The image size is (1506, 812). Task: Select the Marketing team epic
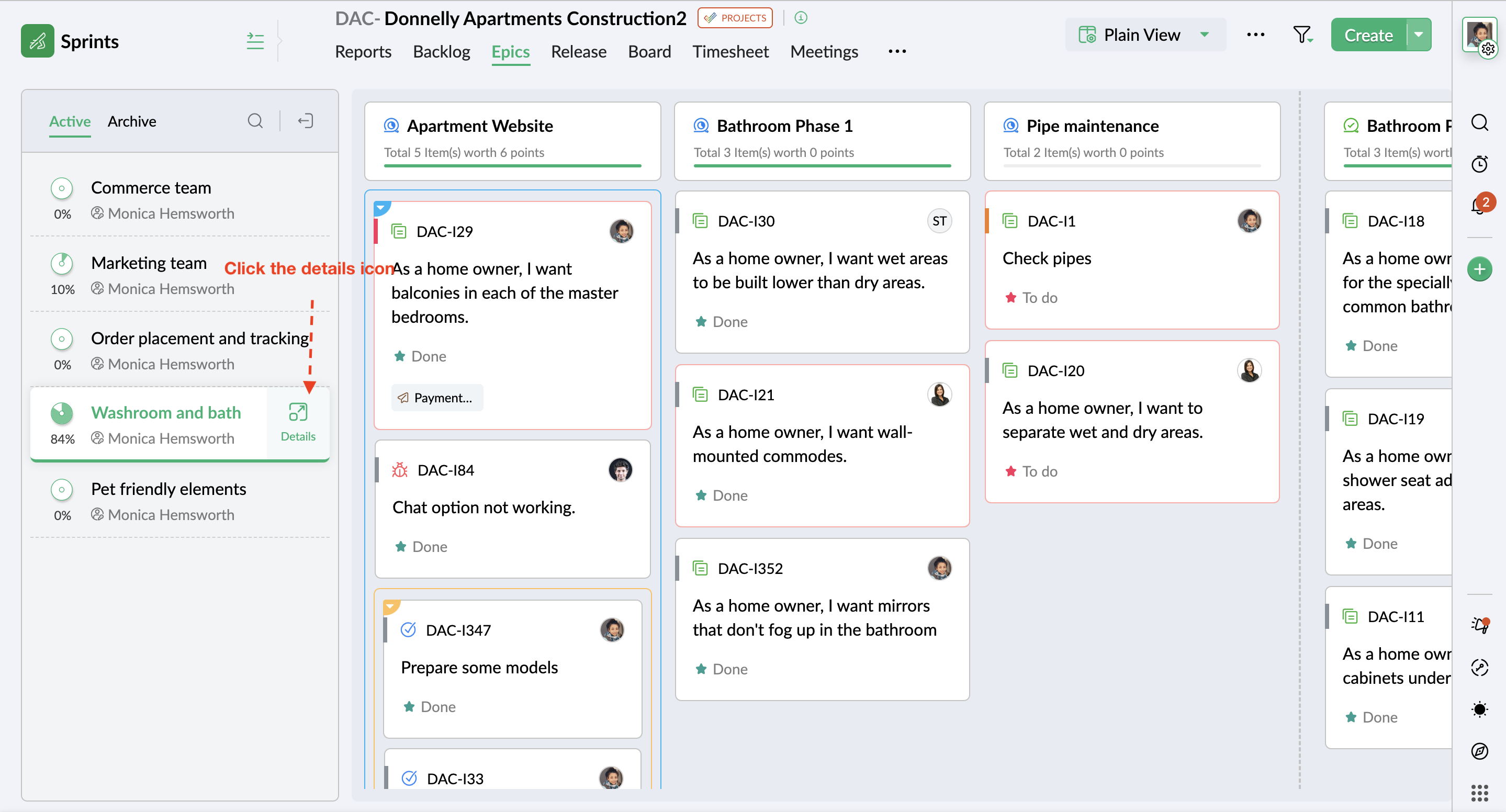tap(180, 275)
